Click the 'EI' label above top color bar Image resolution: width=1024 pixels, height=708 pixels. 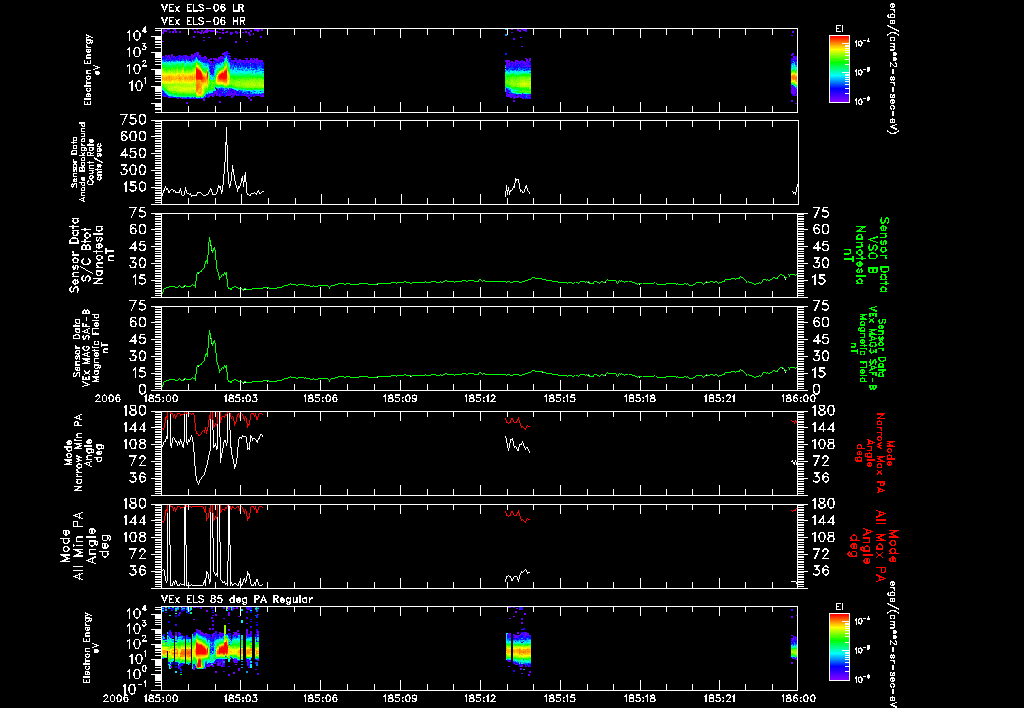[839, 29]
